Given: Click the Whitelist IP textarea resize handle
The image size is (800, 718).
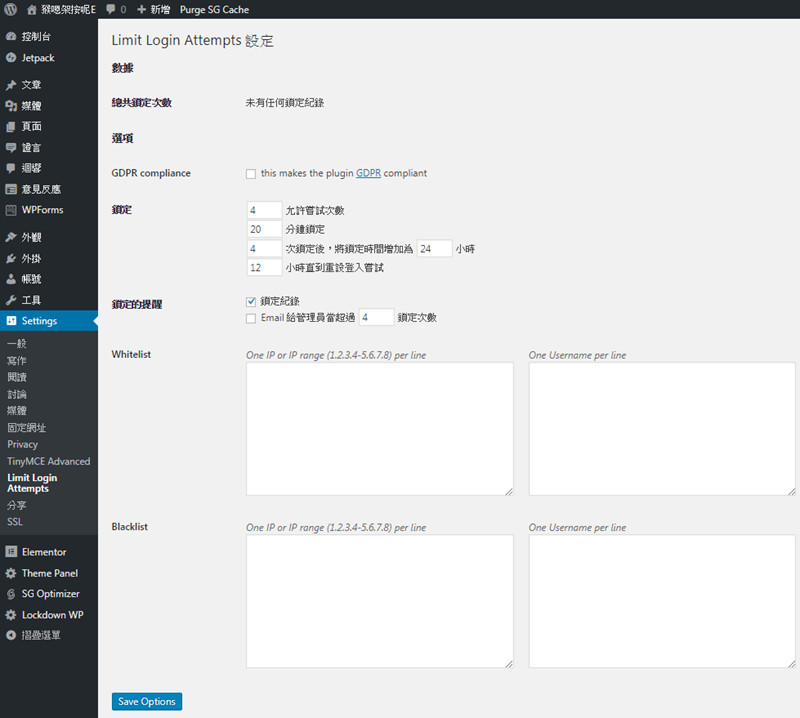Looking at the screenshot, I should tap(509, 491).
